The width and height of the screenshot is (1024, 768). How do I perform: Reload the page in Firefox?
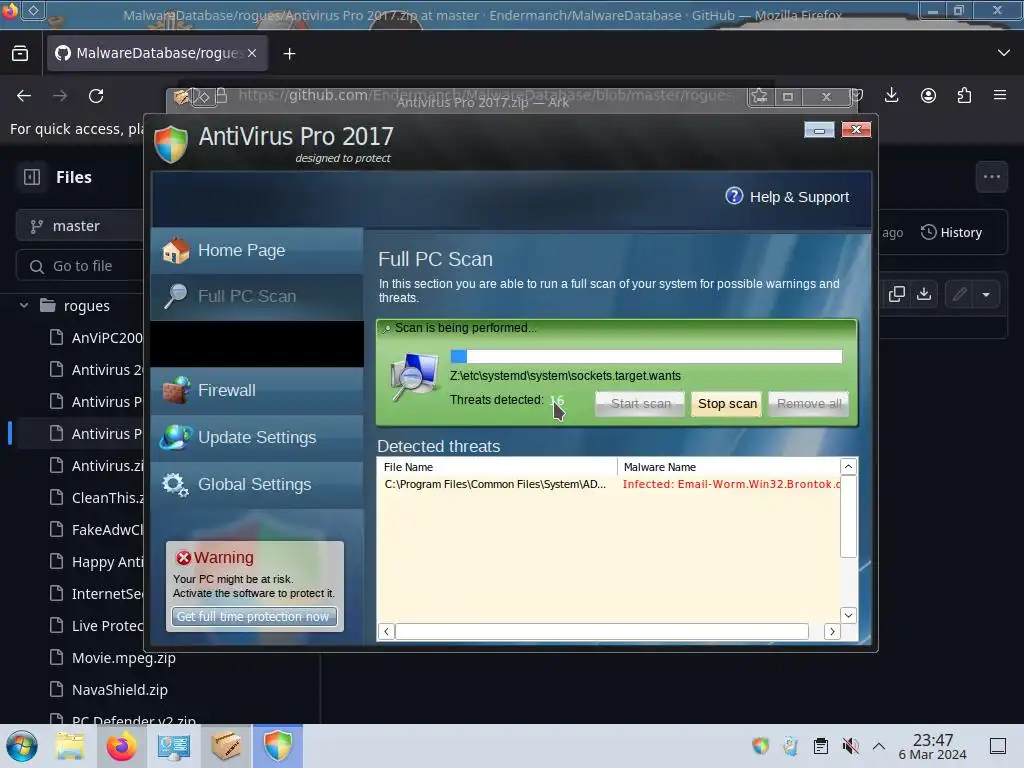tap(96, 96)
